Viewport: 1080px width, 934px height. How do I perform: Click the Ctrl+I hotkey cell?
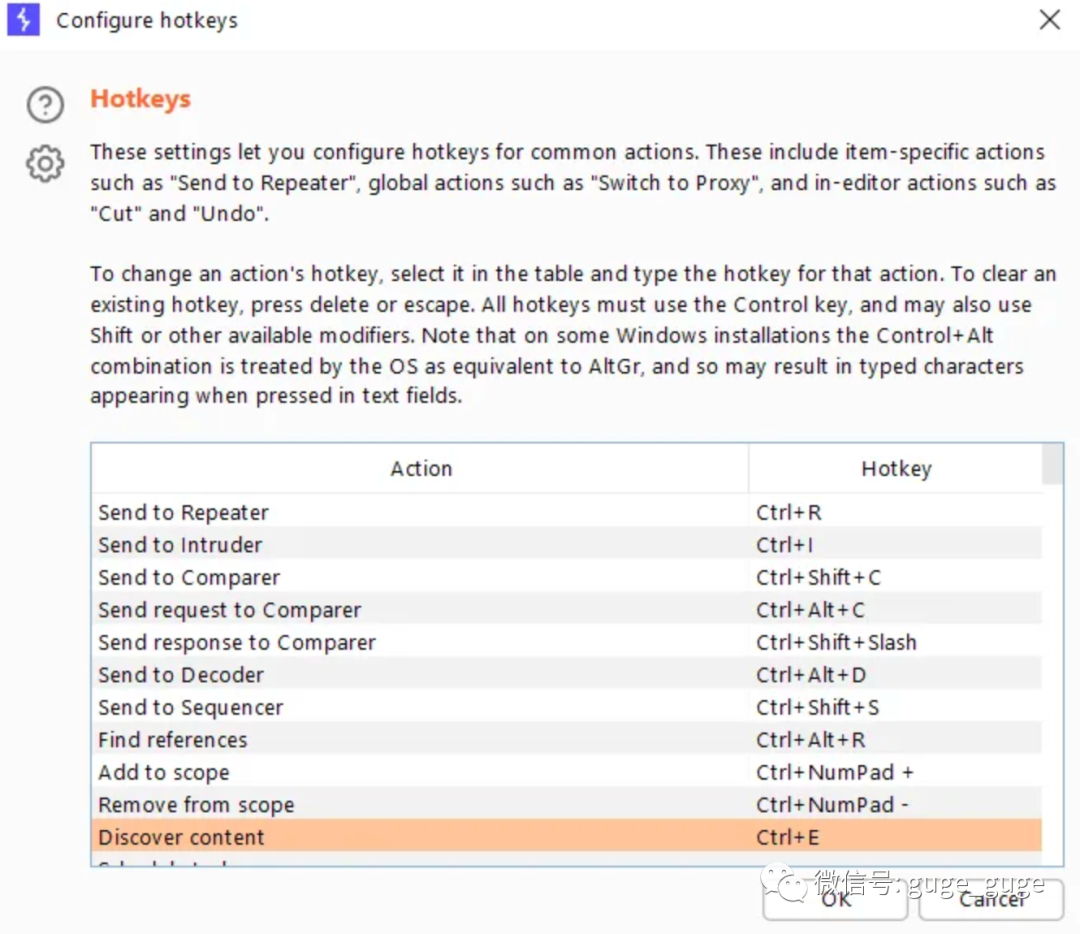pos(895,544)
